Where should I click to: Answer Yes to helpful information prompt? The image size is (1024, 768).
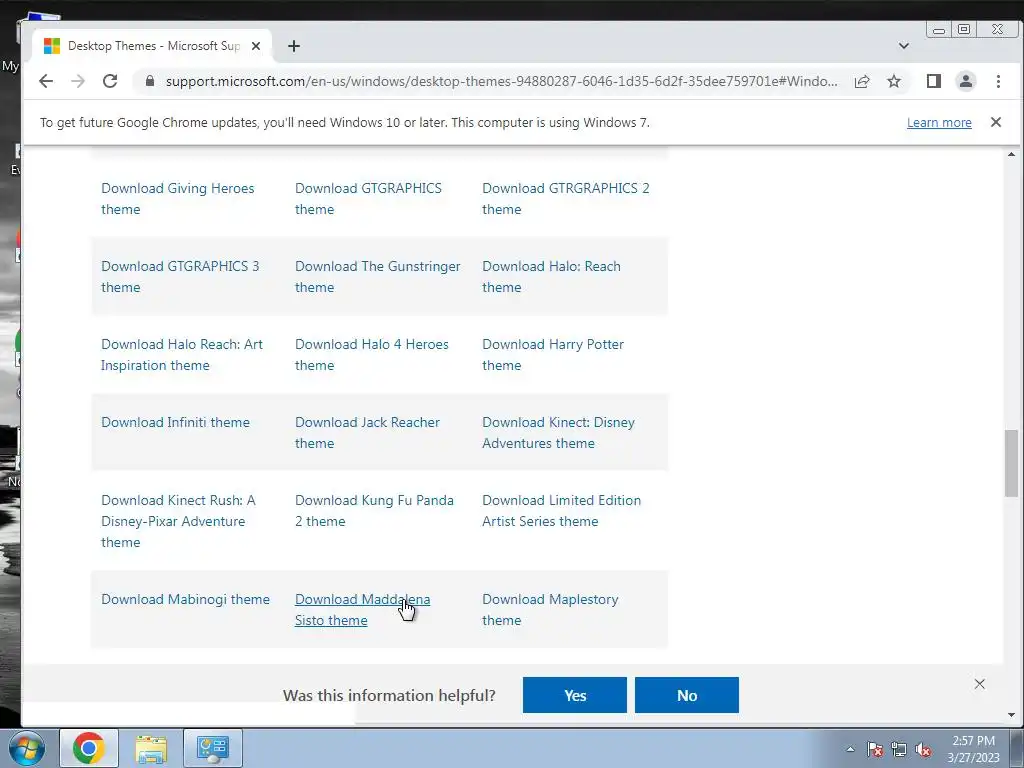click(x=575, y=695)
